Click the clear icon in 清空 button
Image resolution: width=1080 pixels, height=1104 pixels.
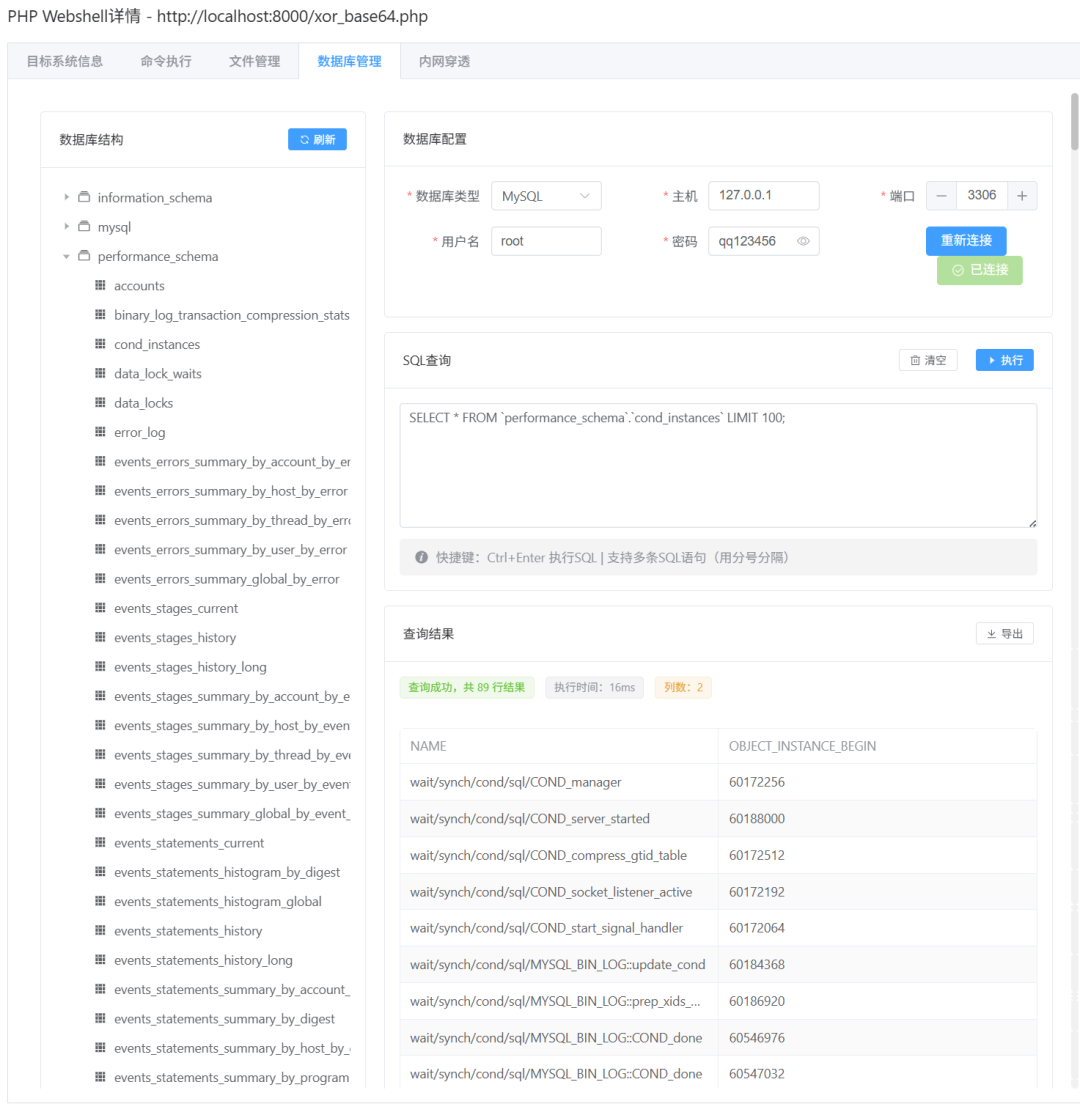(x=912, y=359)
